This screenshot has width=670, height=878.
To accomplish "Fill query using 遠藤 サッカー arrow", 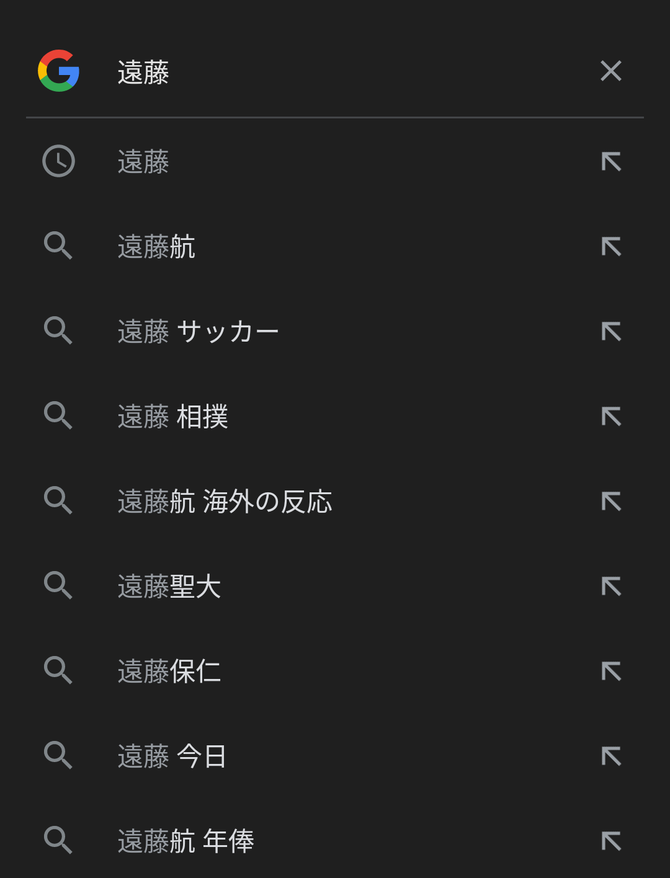I will [610, 332].
